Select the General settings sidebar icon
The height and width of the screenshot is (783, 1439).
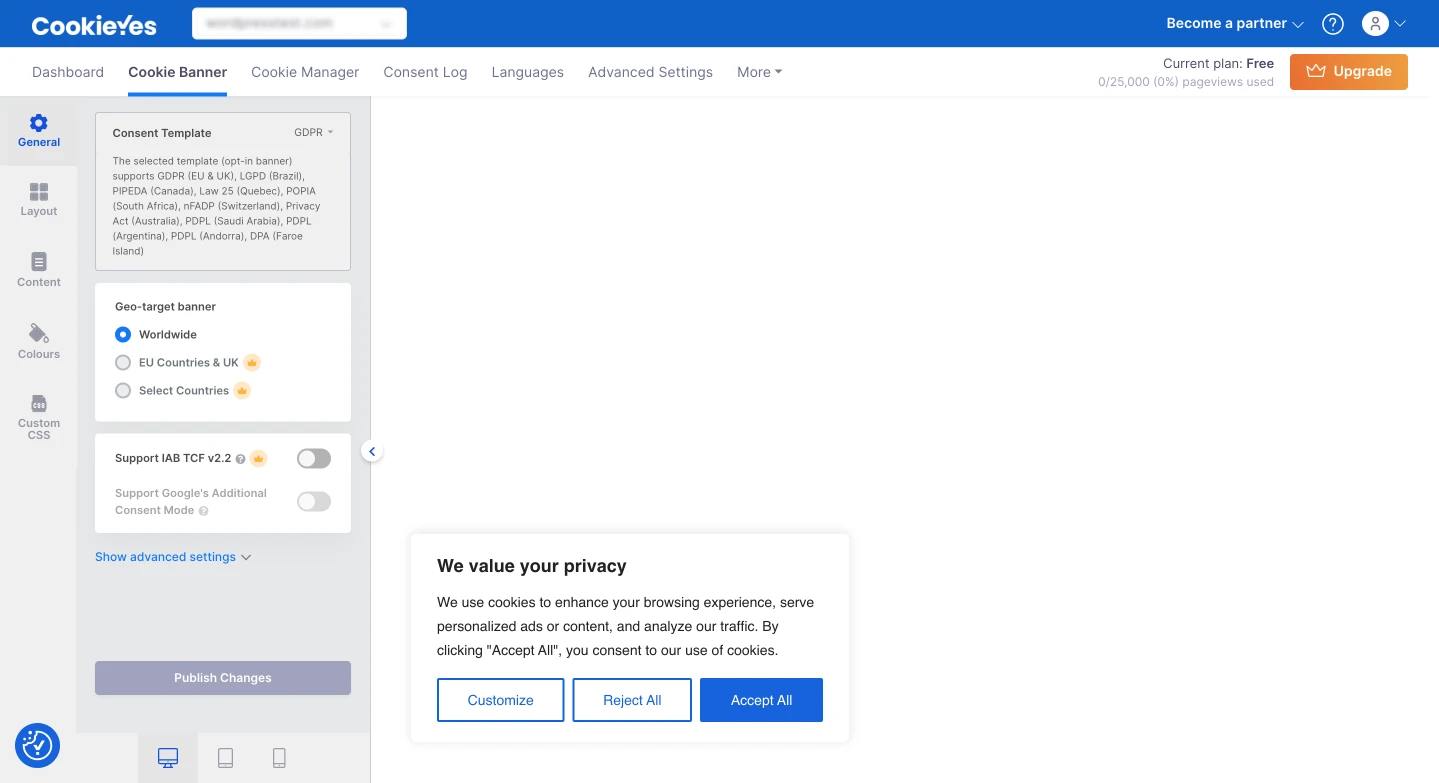click(38, 130)
